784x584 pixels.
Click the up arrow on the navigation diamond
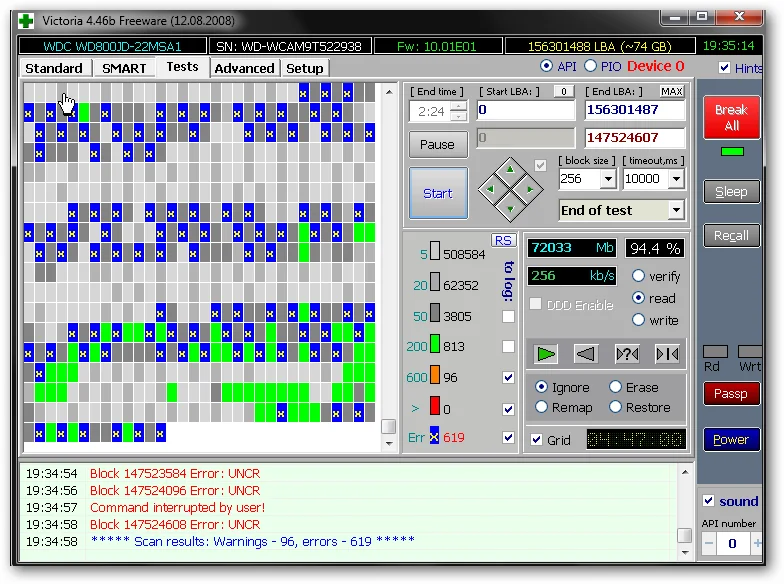510,168
